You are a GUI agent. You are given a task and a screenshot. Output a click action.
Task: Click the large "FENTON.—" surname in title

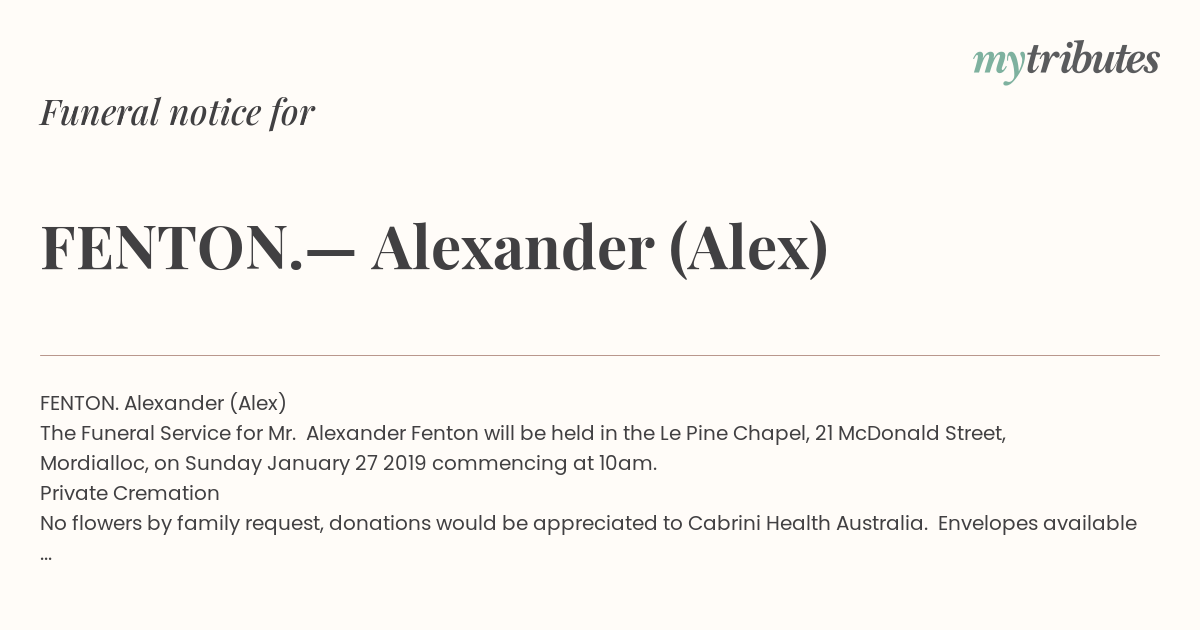click(198, 248)
